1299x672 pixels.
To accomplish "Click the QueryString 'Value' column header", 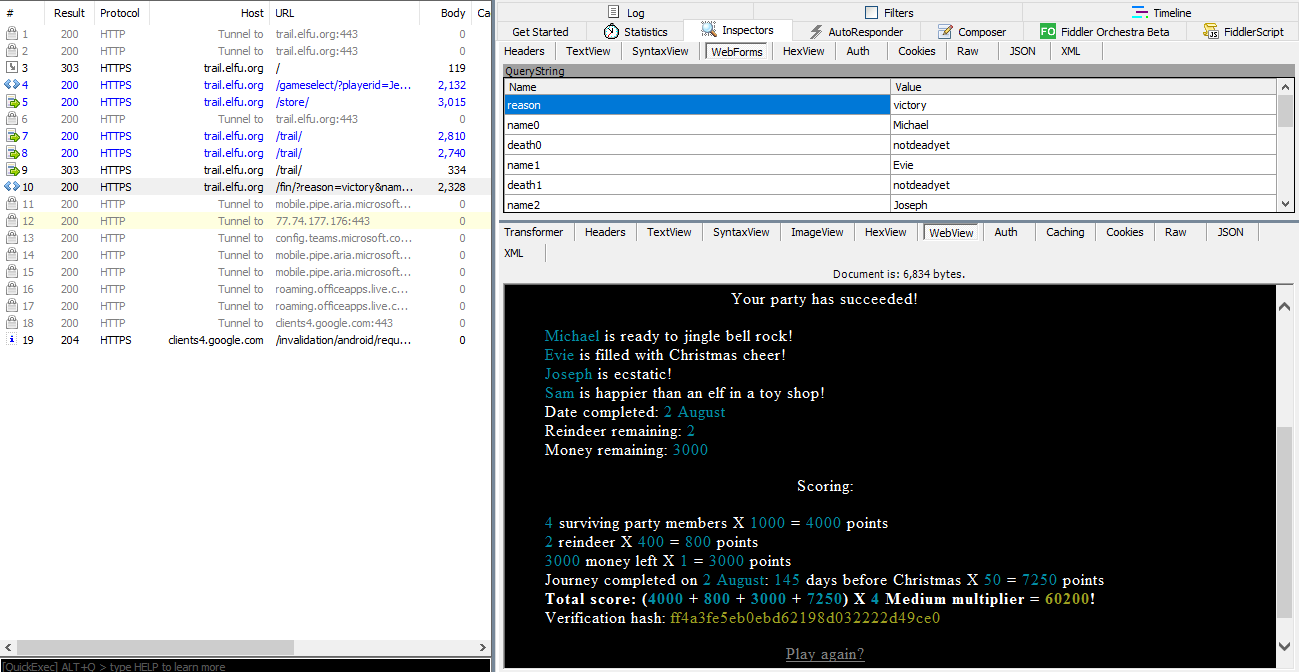I will tap(1084, 87).
